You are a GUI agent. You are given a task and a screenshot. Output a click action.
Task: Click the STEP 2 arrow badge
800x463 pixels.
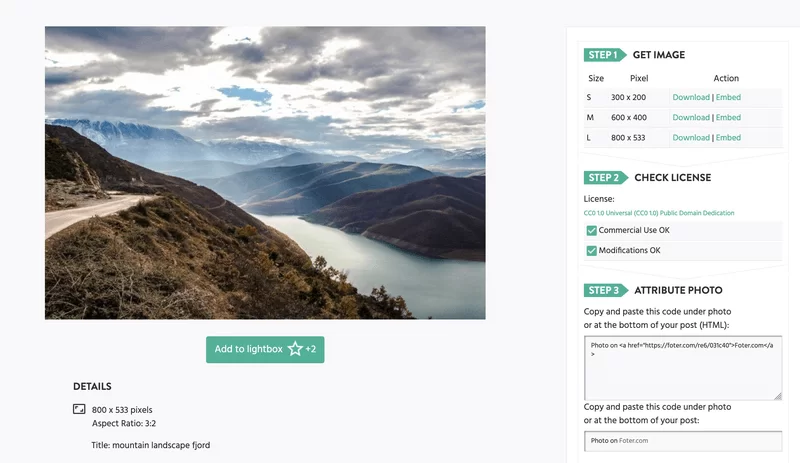[606, 177]
